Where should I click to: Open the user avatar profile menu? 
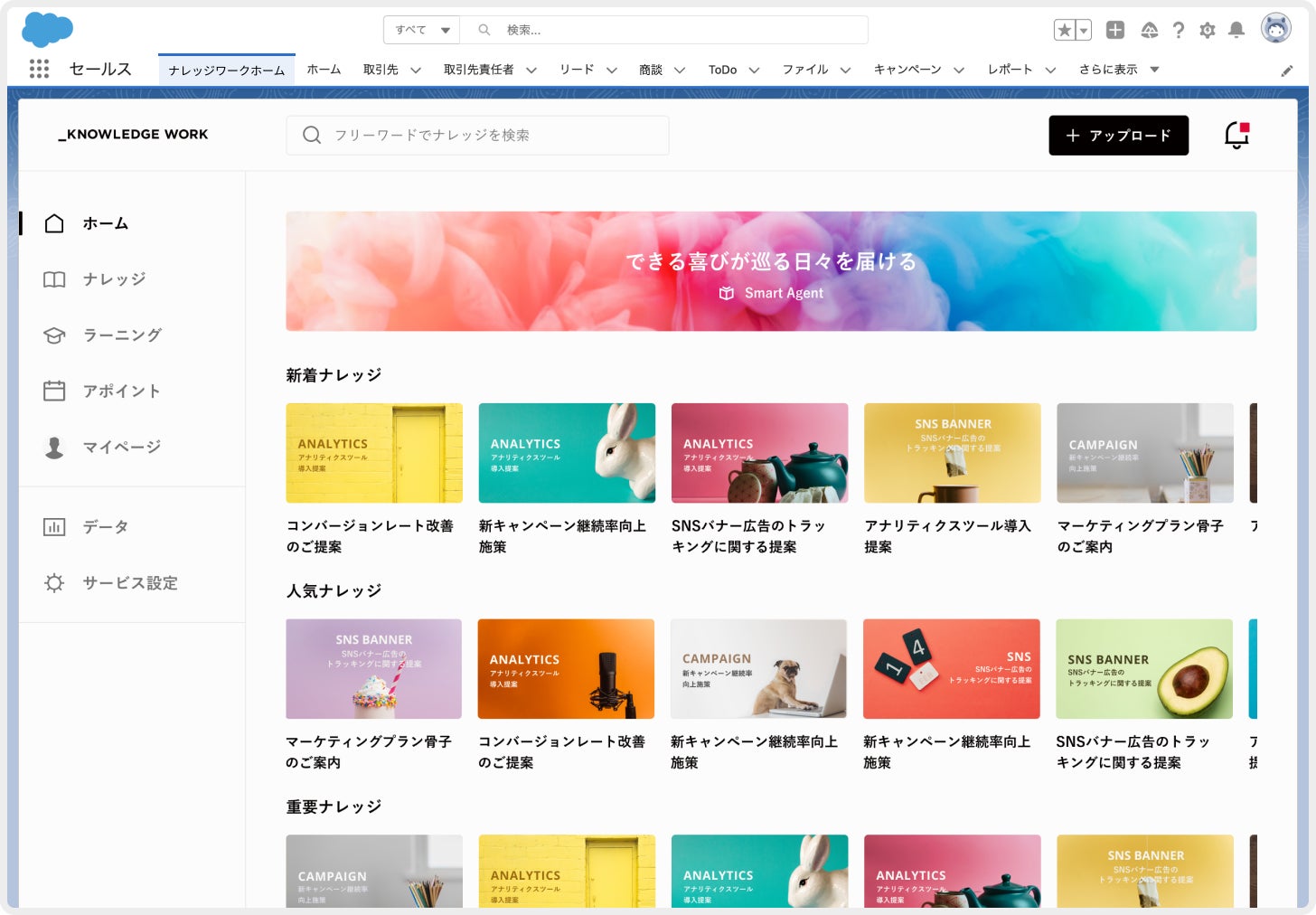pyautogui.click(x=1276, y=29)
